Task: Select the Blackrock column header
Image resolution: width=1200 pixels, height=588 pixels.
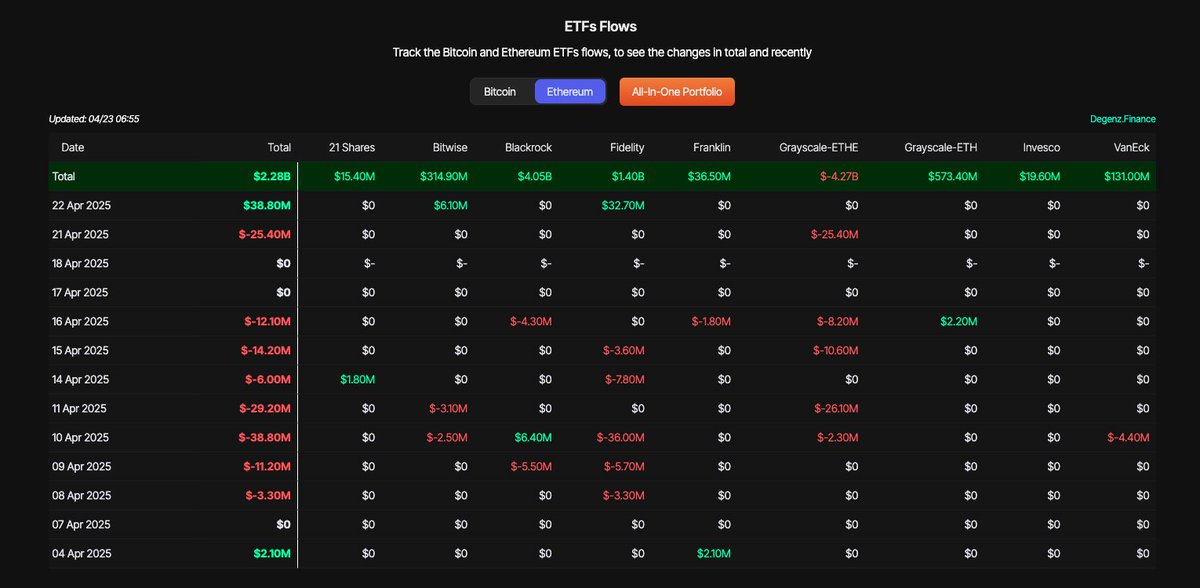Action: 528,147
